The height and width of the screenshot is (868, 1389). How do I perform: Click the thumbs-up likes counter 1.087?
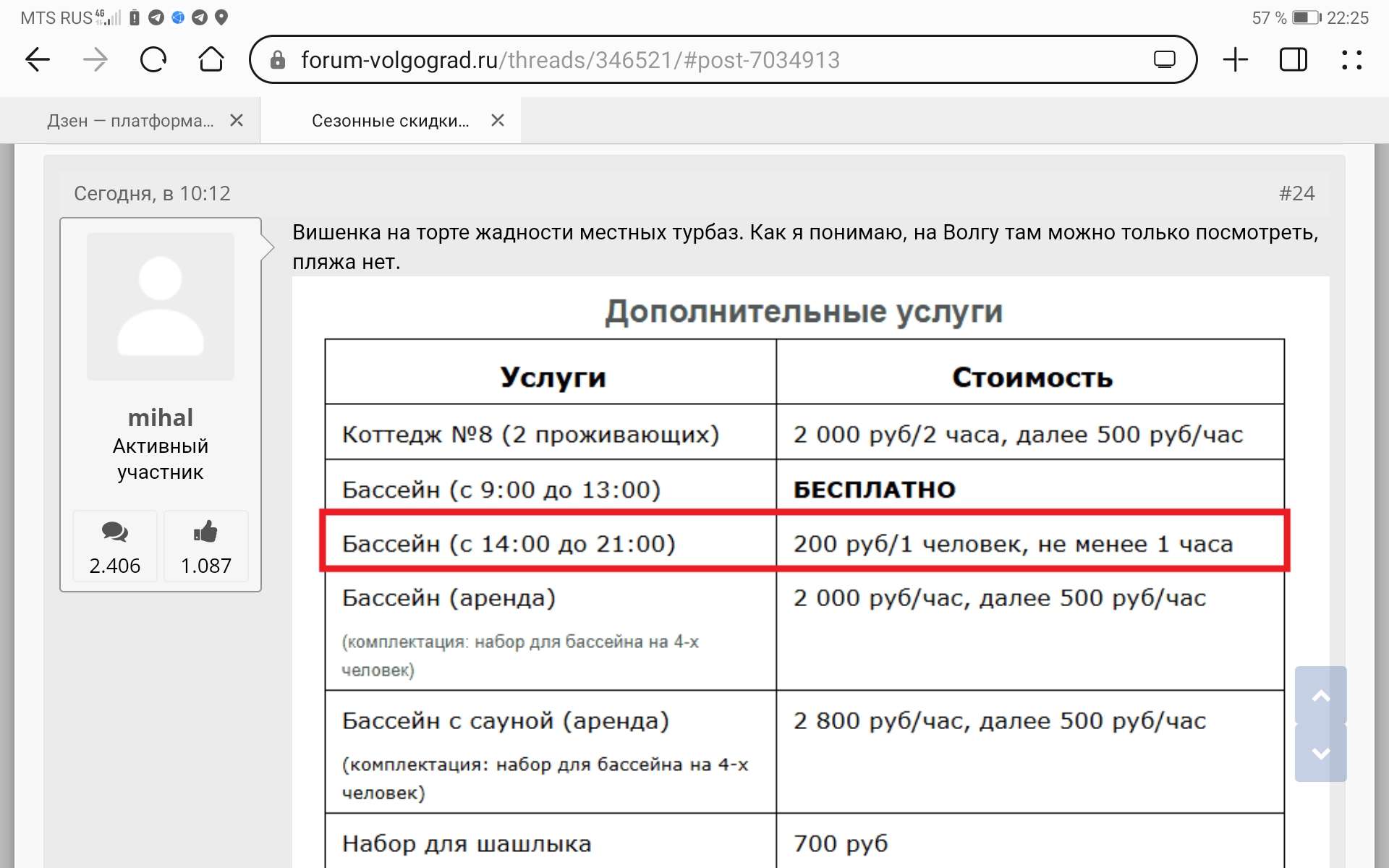[205, 547]
